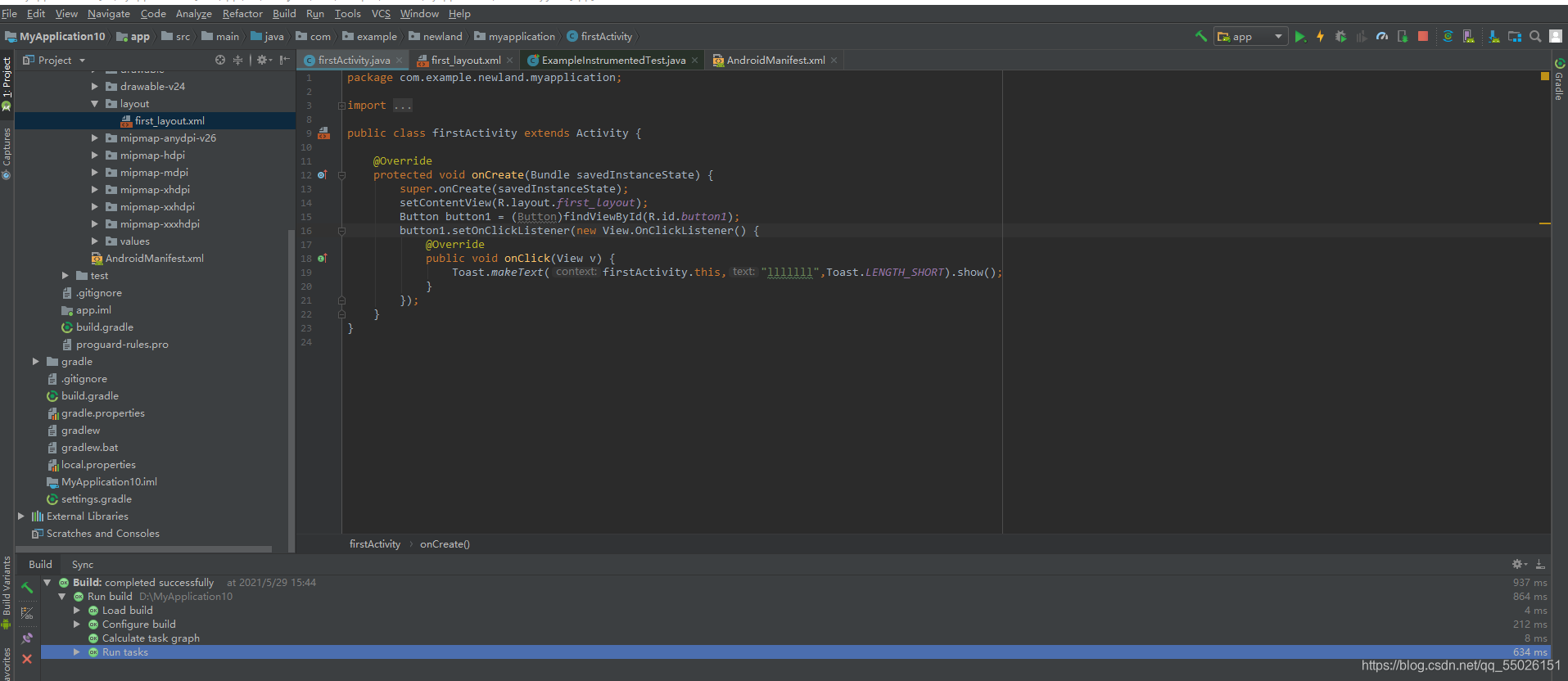The image size is (1568, 681).
Task: Toggle the Captures tool window tab
Action: 7,153
